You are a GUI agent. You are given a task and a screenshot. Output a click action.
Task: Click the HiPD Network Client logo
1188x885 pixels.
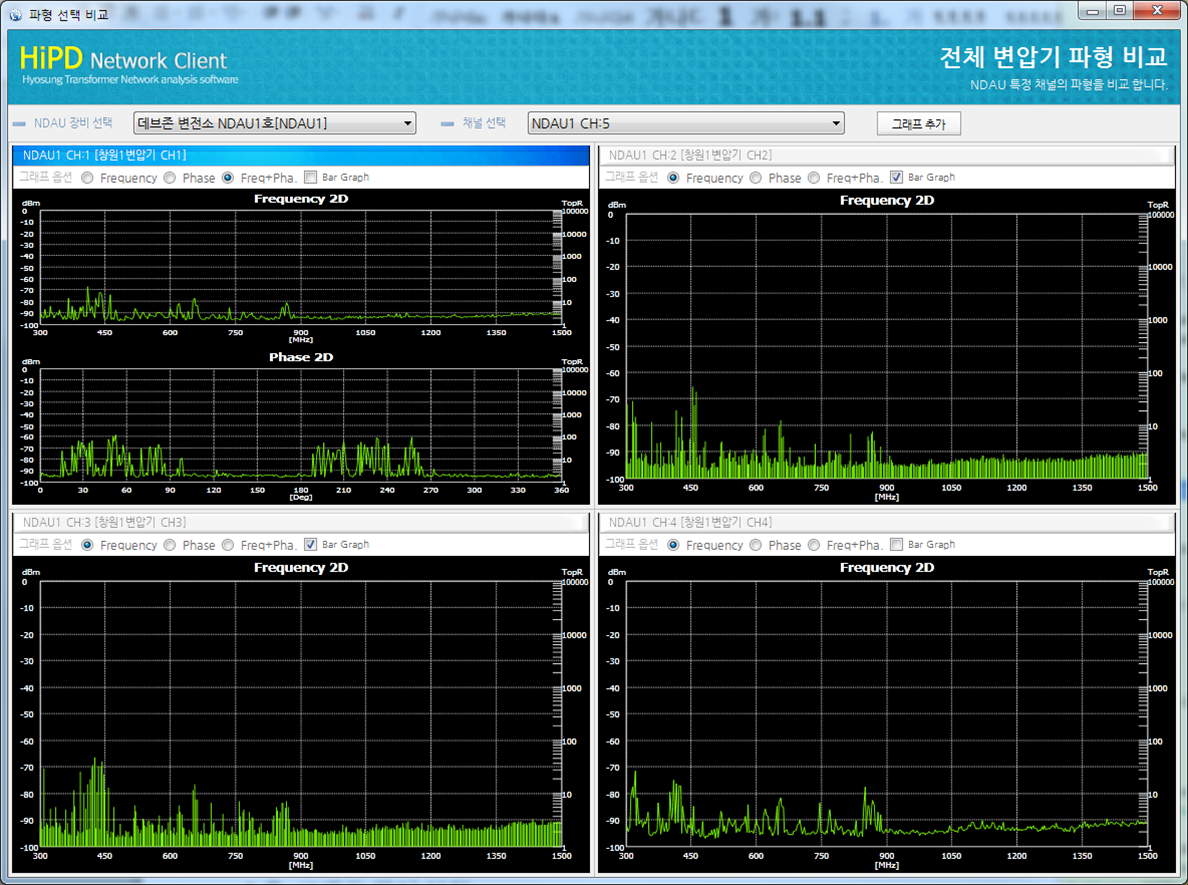[x=129, y=65]
